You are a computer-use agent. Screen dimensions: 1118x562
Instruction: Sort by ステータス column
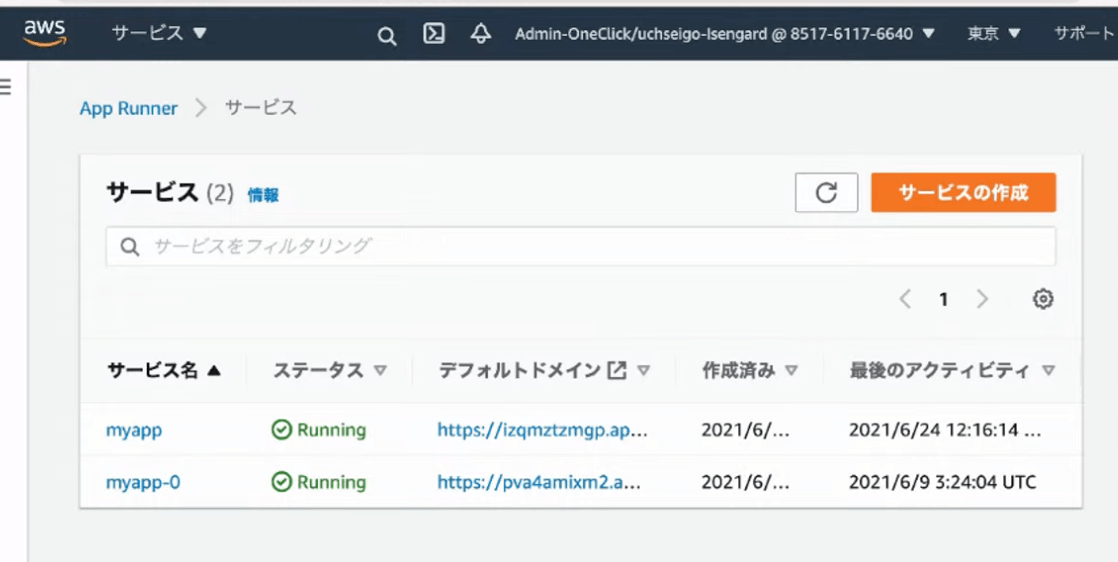click(330, 370)
